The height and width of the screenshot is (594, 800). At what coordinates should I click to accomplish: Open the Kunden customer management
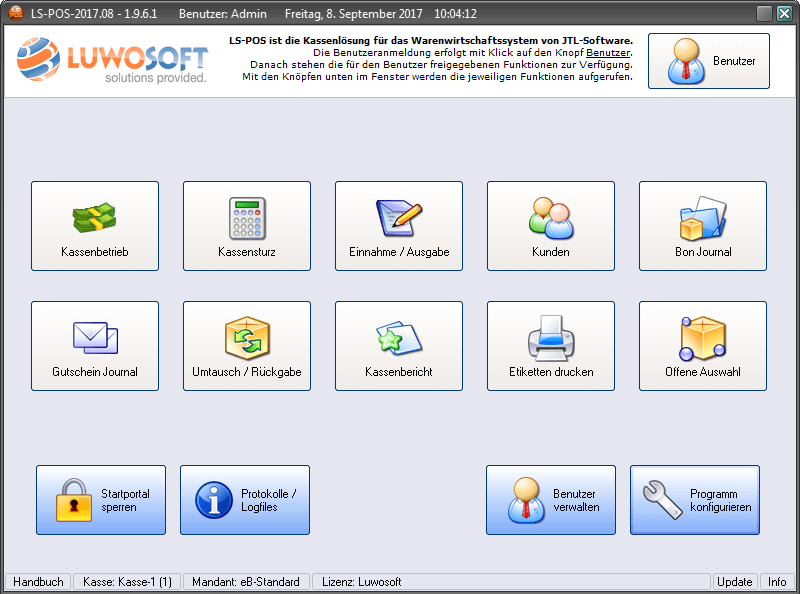click(551, 226)
